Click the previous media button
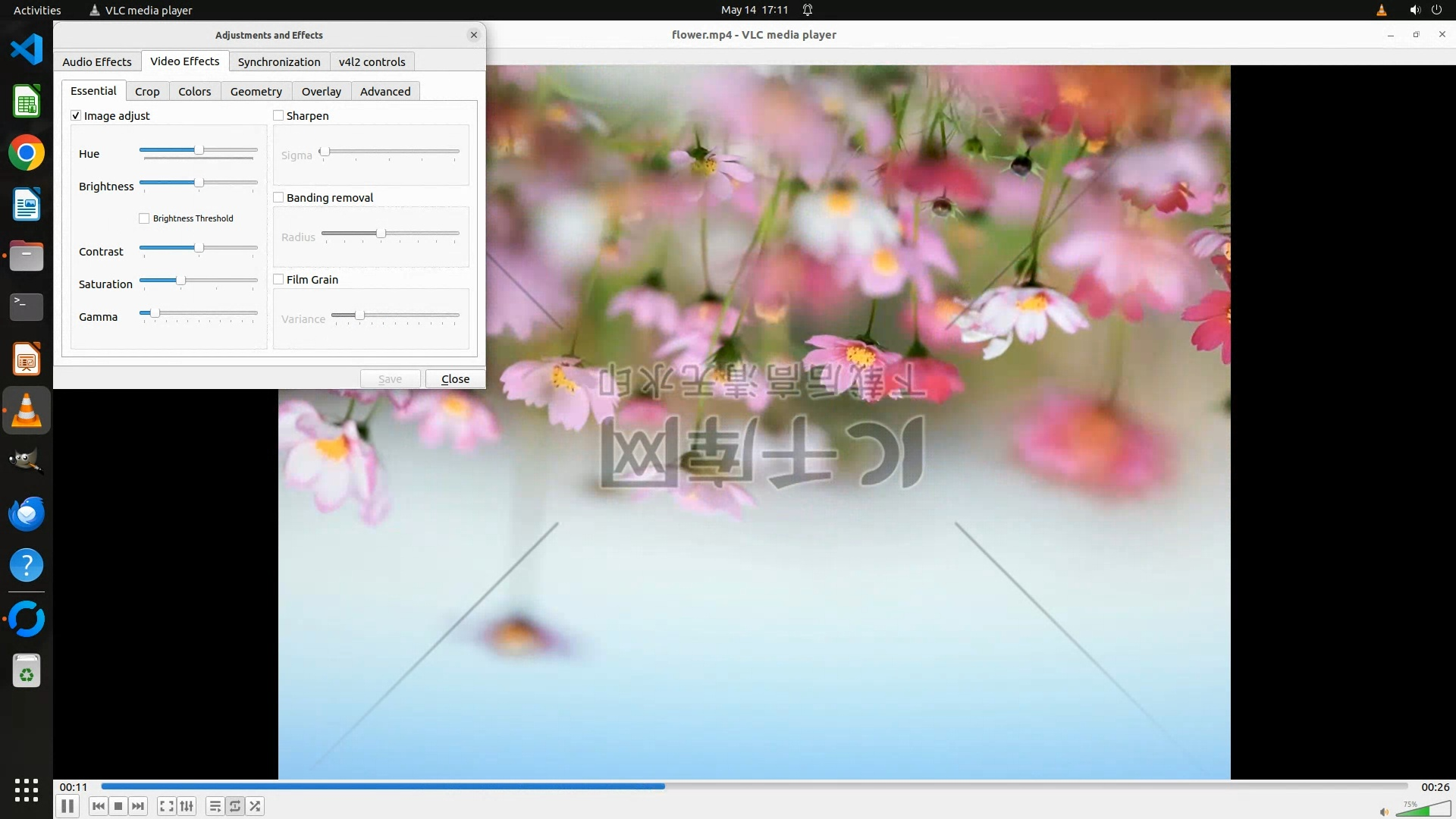 point(98,806)
